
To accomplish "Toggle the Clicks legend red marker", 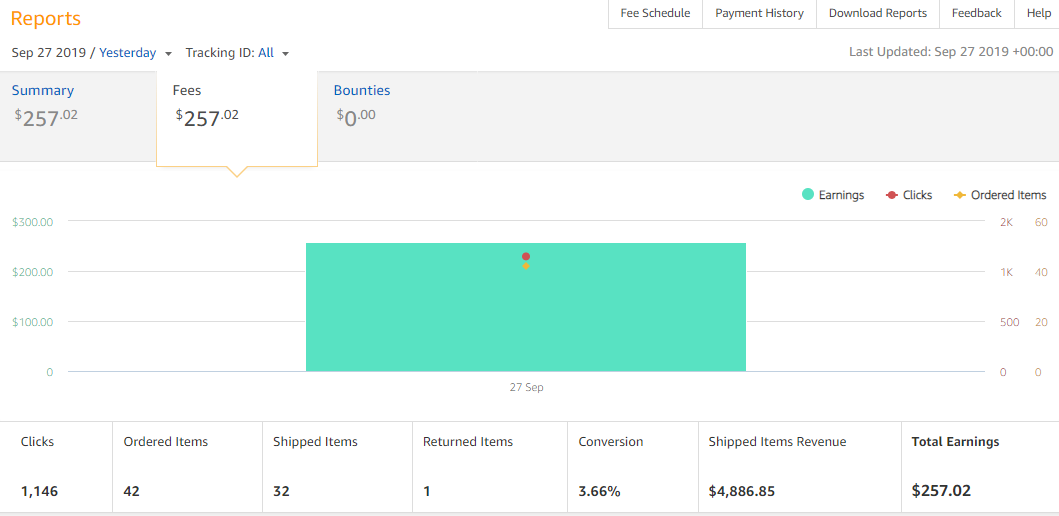I will point(891,195).
